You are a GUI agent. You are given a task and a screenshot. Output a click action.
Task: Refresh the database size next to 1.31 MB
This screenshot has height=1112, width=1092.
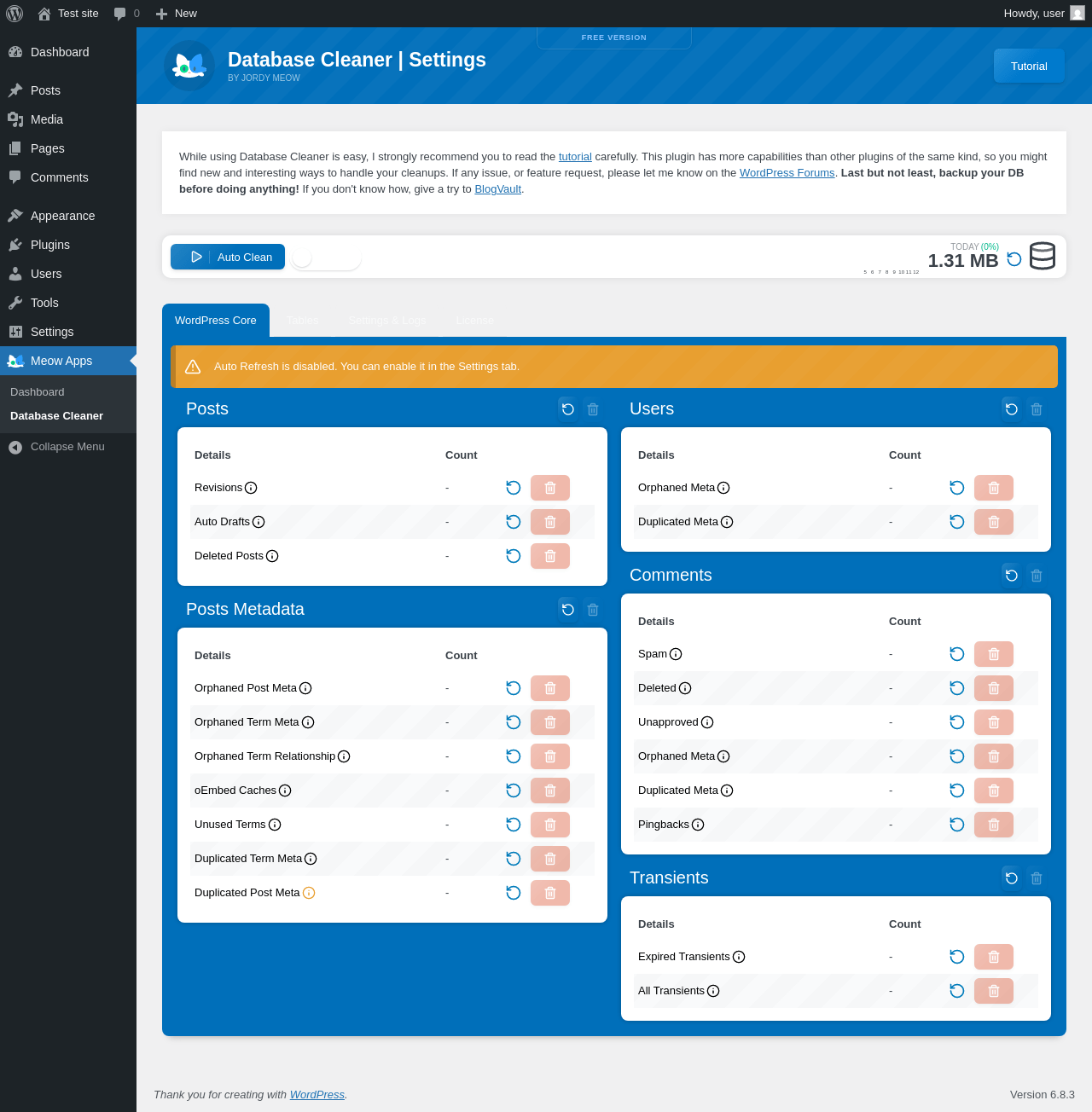(1014, 259)
